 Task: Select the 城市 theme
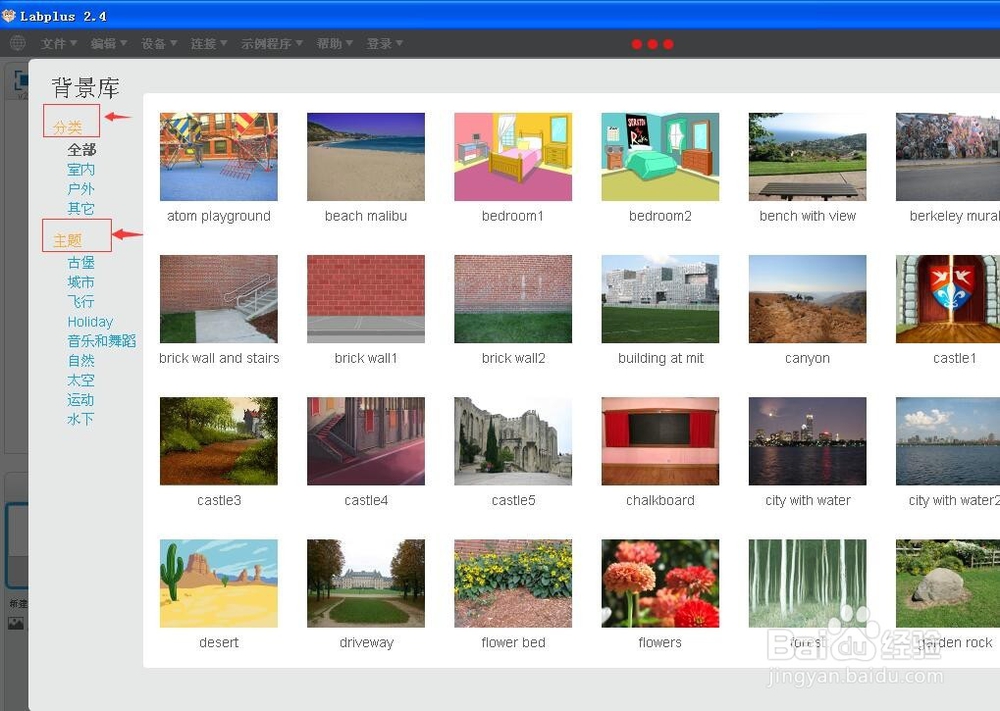click(81, 282)
